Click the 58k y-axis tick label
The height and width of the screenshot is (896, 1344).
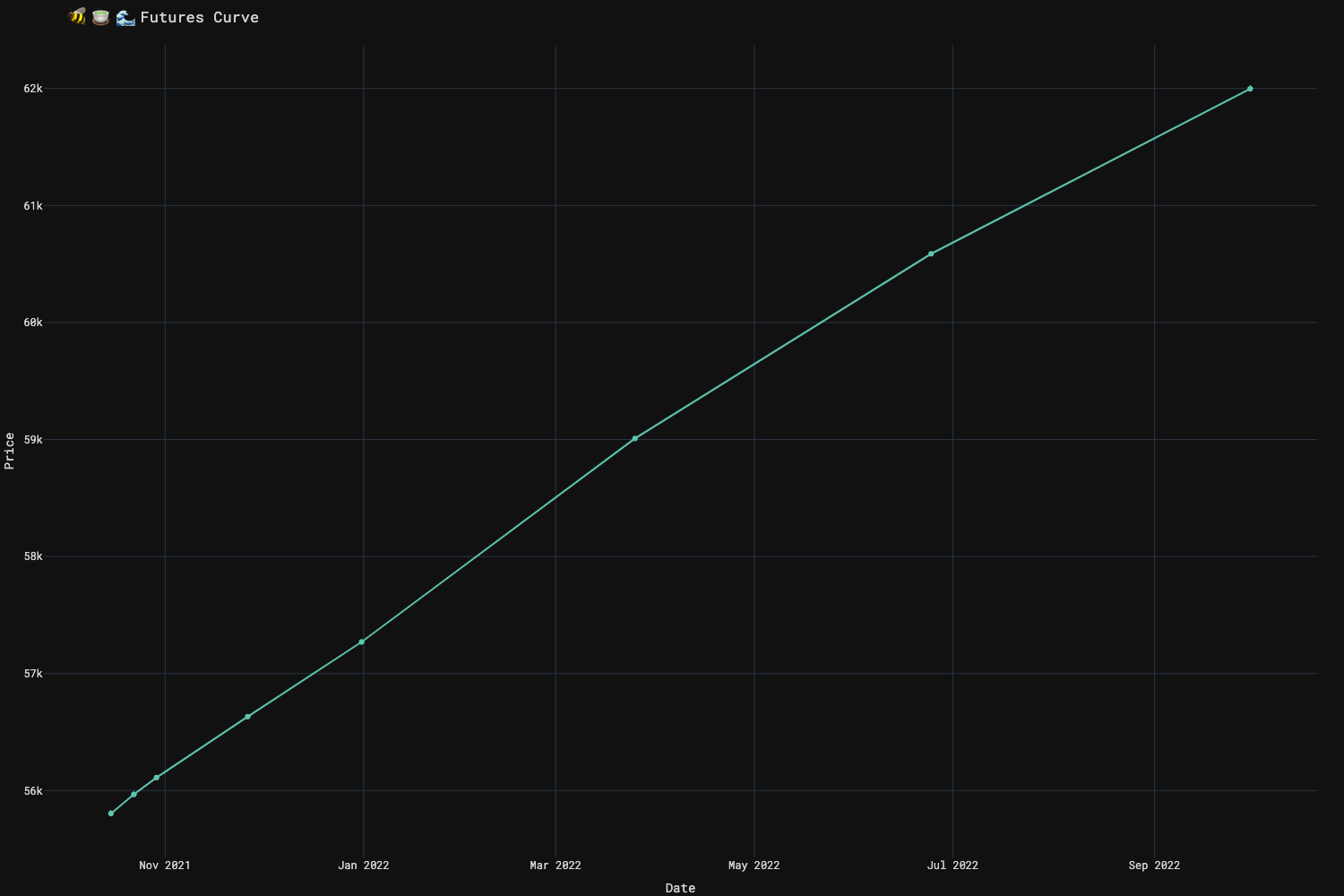pyautogui.click(x=33, y=556)
